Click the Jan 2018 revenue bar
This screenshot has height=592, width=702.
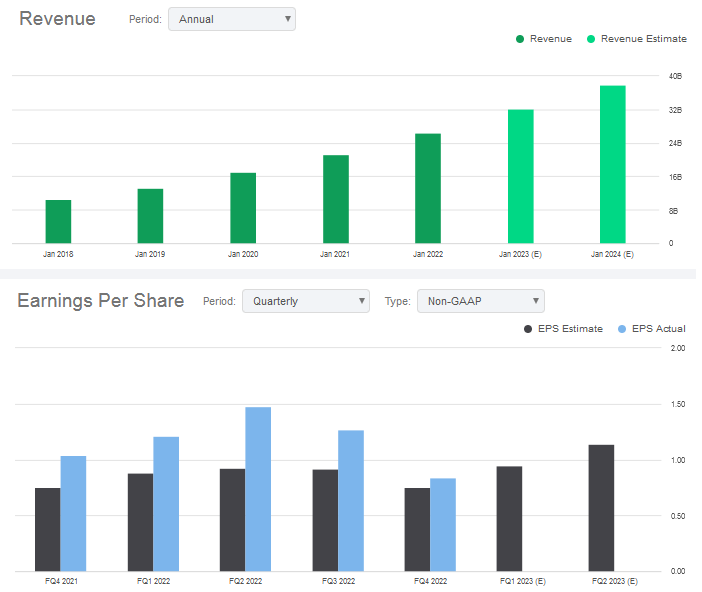[x=58, y=222]
